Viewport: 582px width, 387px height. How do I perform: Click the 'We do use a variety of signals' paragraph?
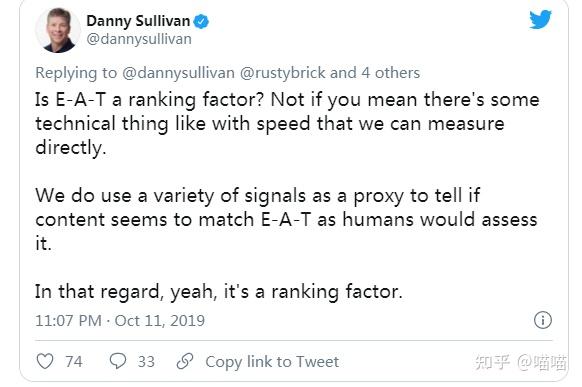tap(286, 219)
